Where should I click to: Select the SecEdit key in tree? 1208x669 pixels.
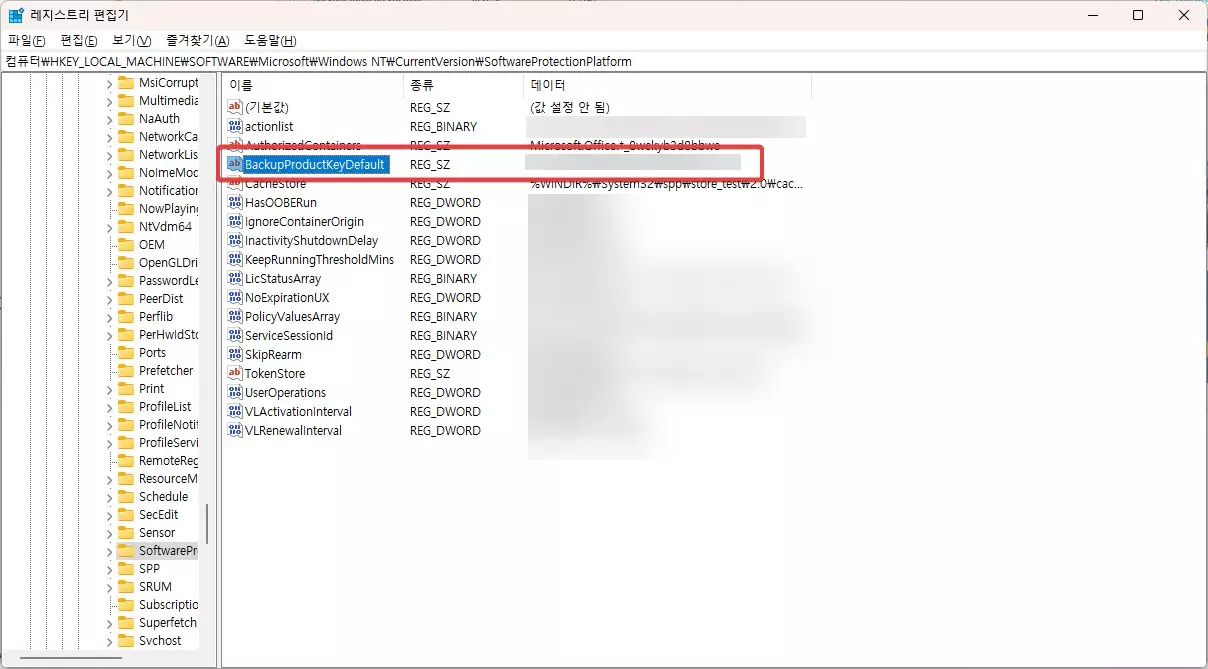coord(158,514)
